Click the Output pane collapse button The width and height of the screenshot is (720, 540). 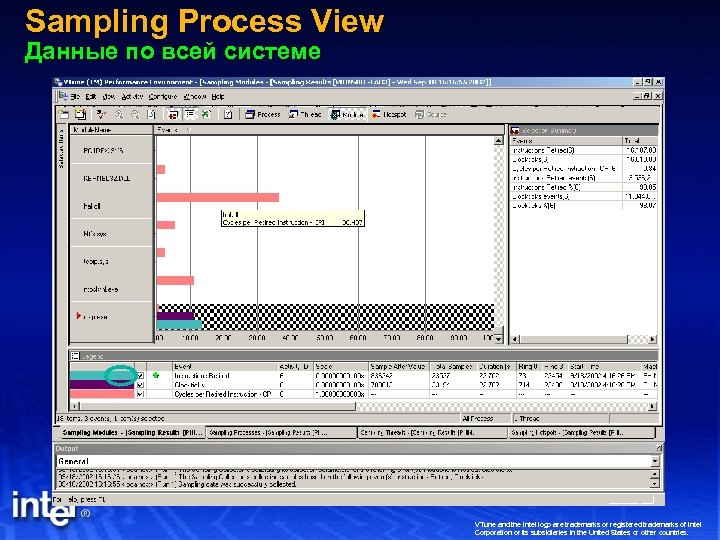658,448
